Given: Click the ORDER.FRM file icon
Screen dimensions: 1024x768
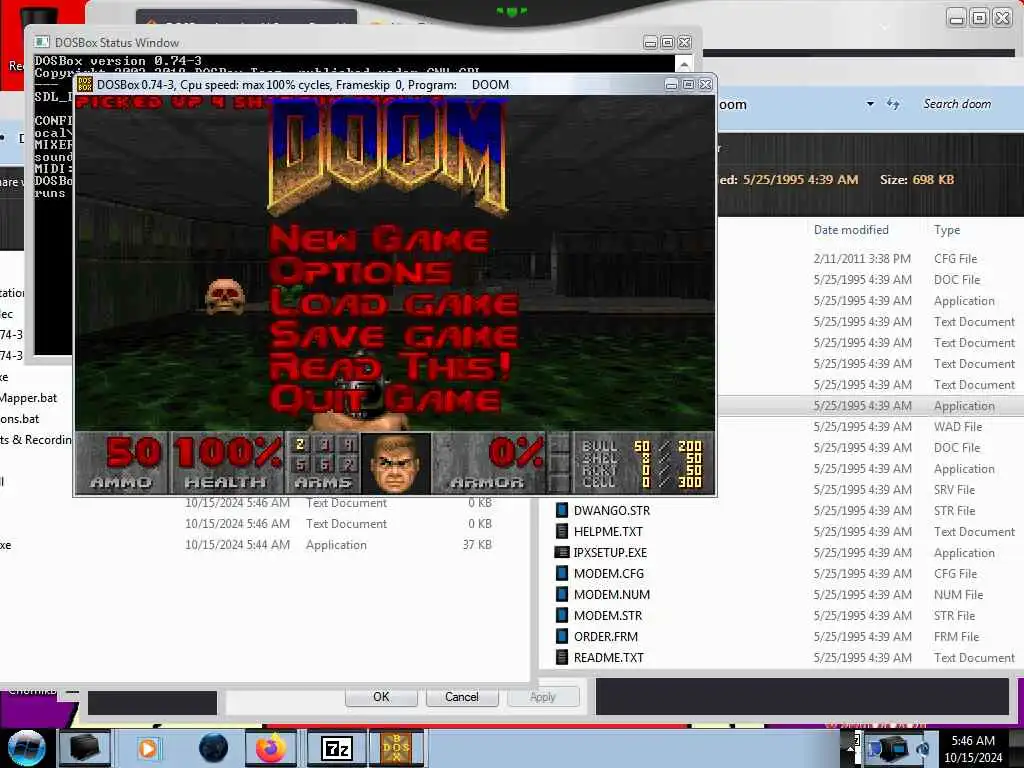Looking at the screenshot, I should click(x=561, y=636).
